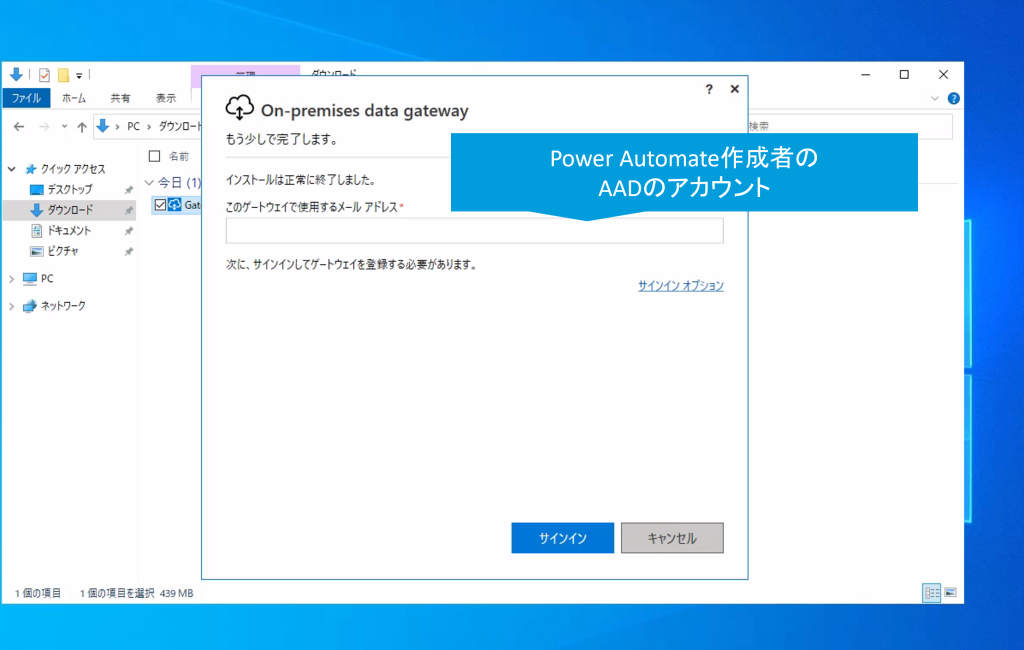
Task: Open the サインイン オプション link
Action: [x=680, y=285]
